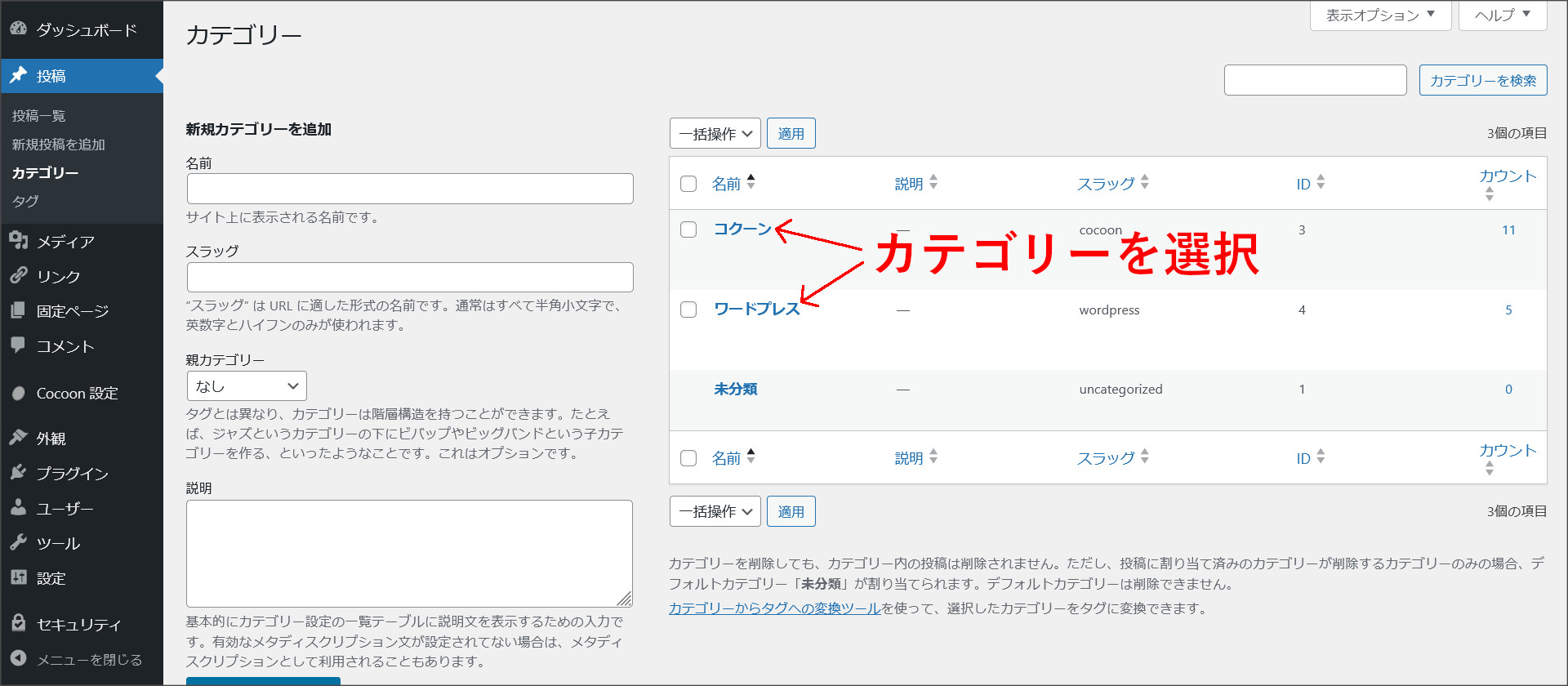
Task: Open カテゴリーからタグへの変換ツール link
Action: coord(774,608)
